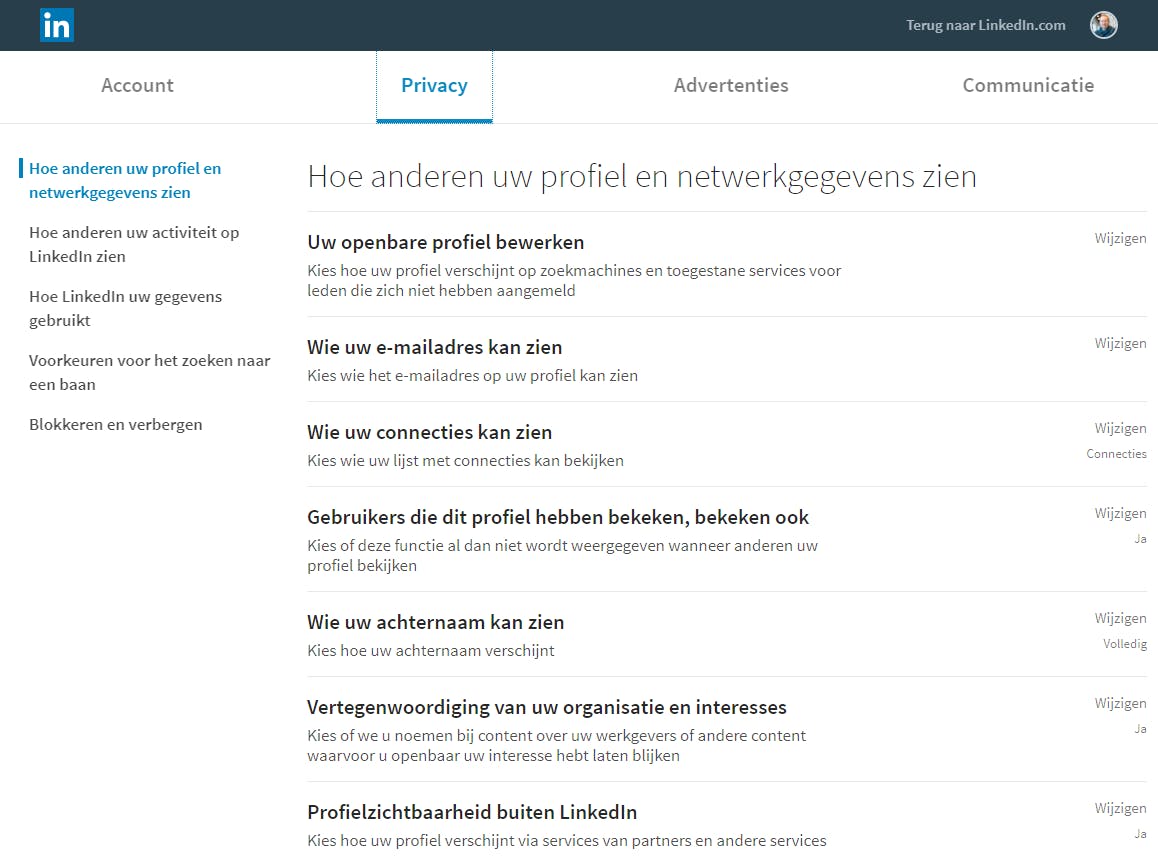Image resolution: width=1158 pixels, height=859 pixels.
Task: Open Voorkeuren voor het zoeken naar een baan
Action: (x=149, y=372)
